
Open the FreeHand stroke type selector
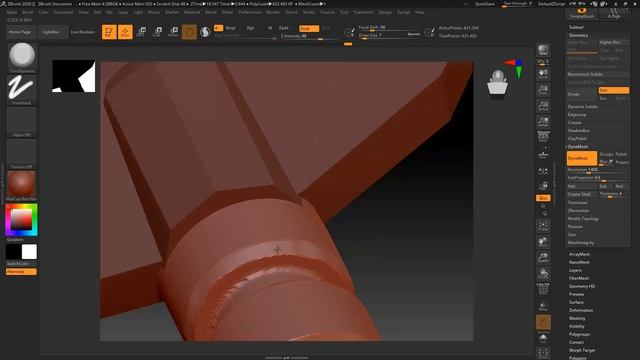(22, 90)
